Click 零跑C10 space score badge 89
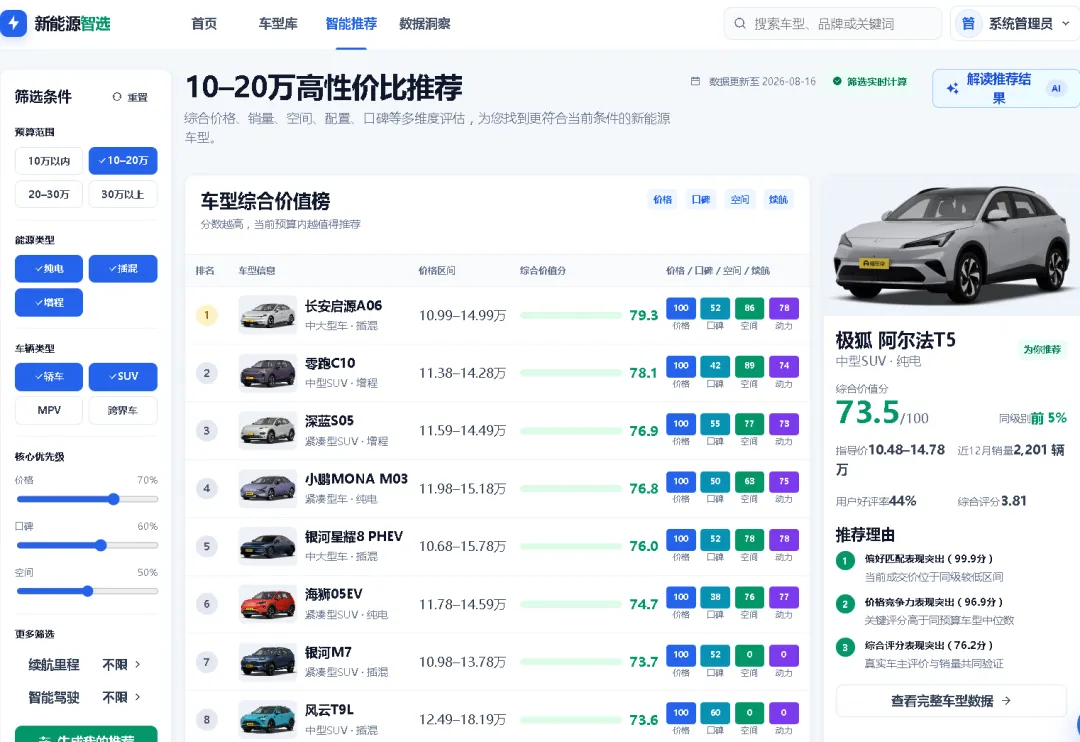This screenshot has width=1080, height=742. (749, 366)
